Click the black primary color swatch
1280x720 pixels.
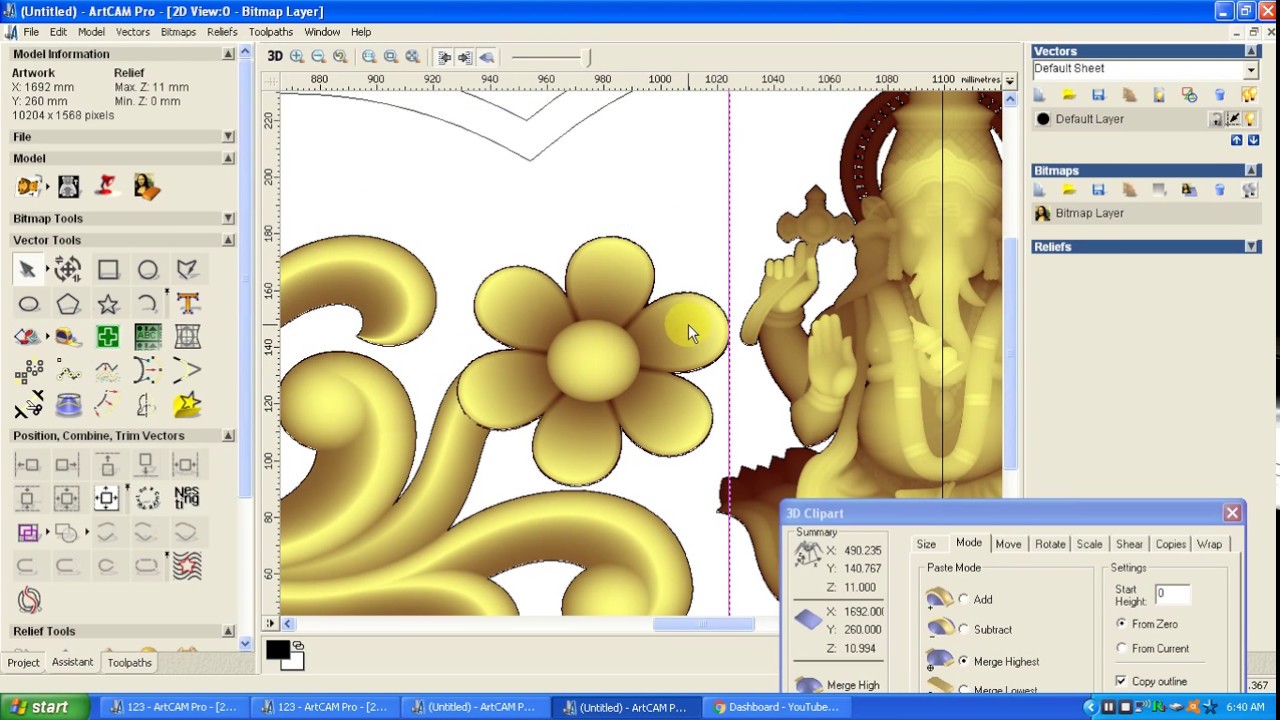(278, 650)
